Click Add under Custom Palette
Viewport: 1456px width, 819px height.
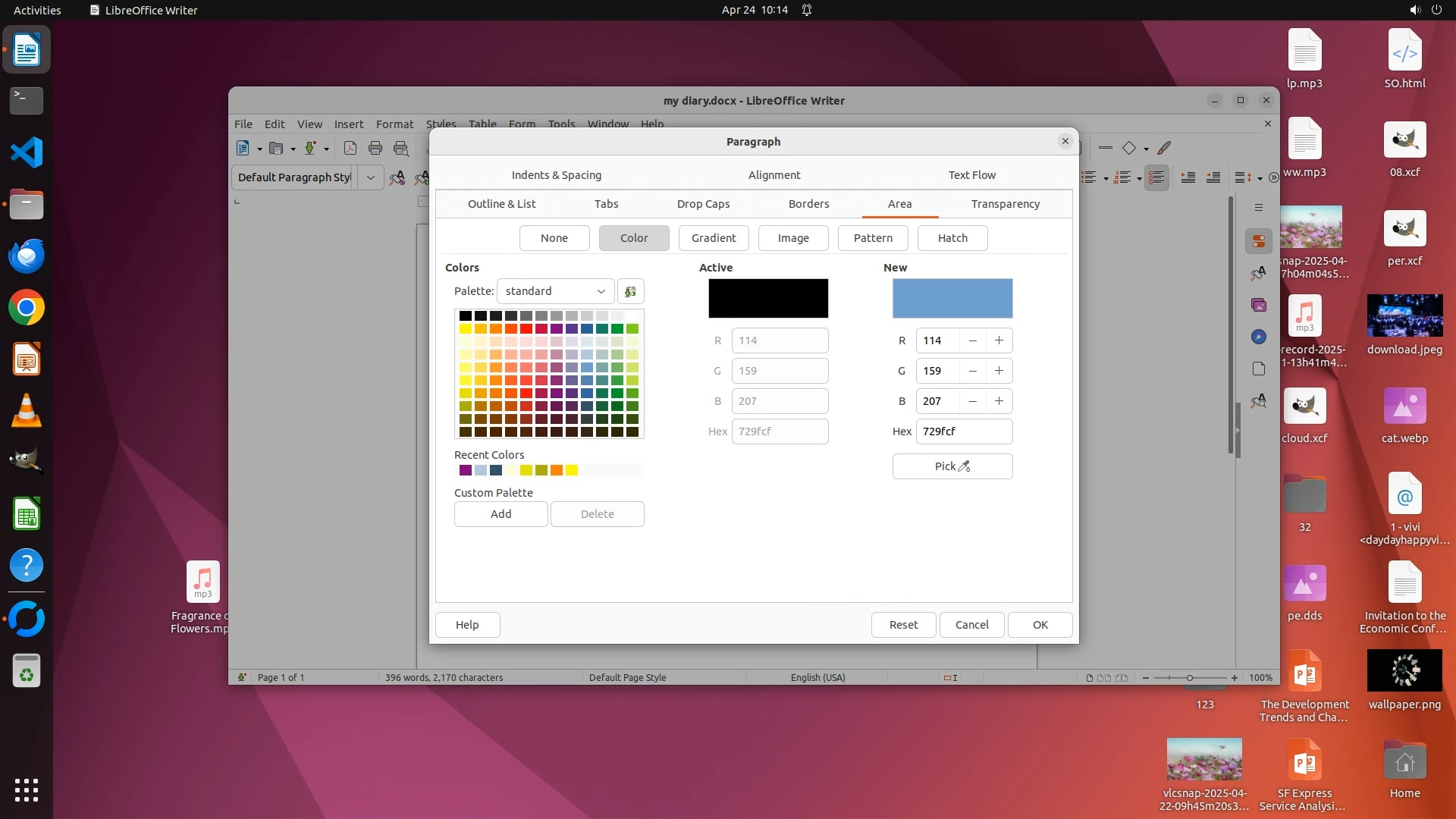500,514
